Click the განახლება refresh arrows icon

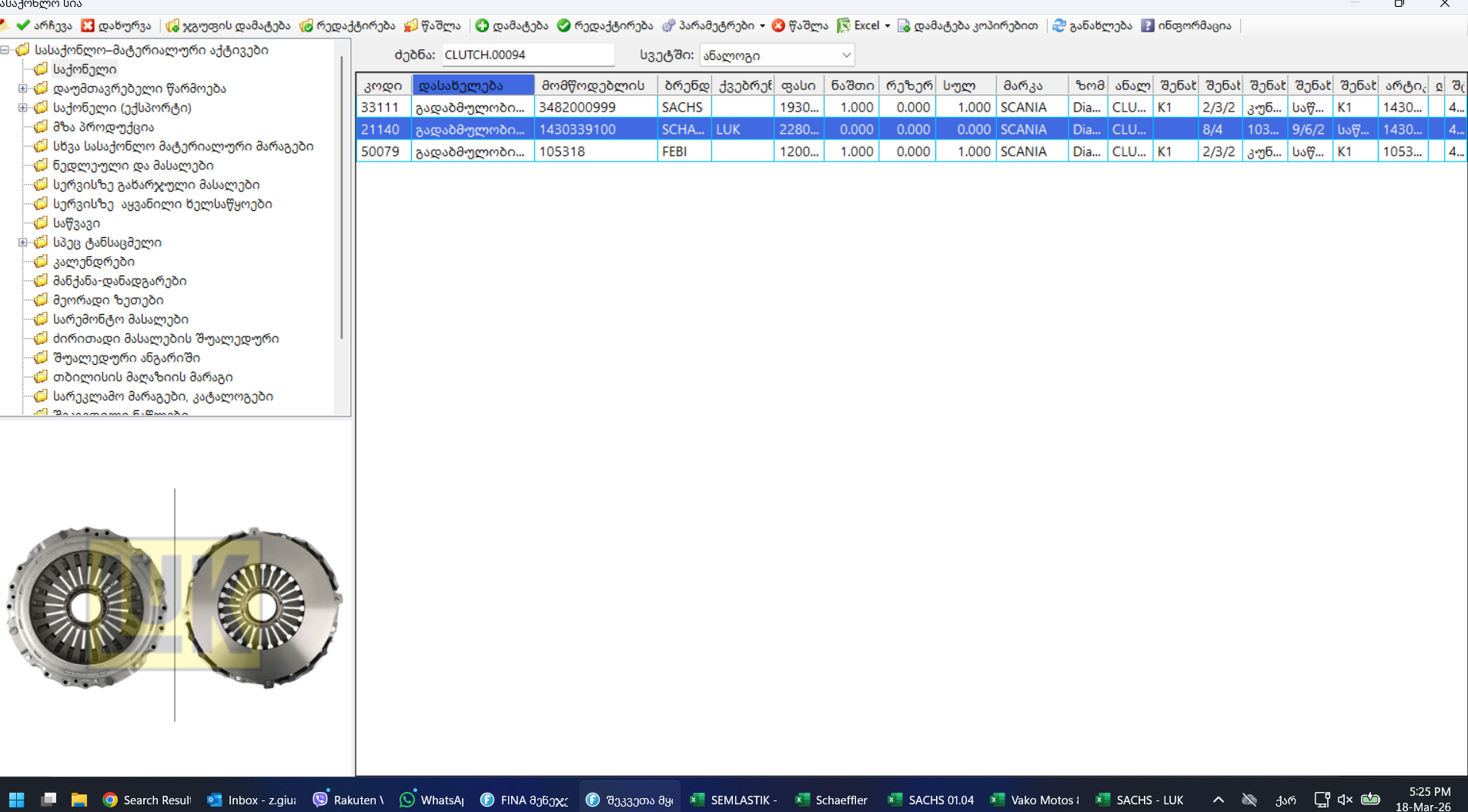click(1059, 25)
